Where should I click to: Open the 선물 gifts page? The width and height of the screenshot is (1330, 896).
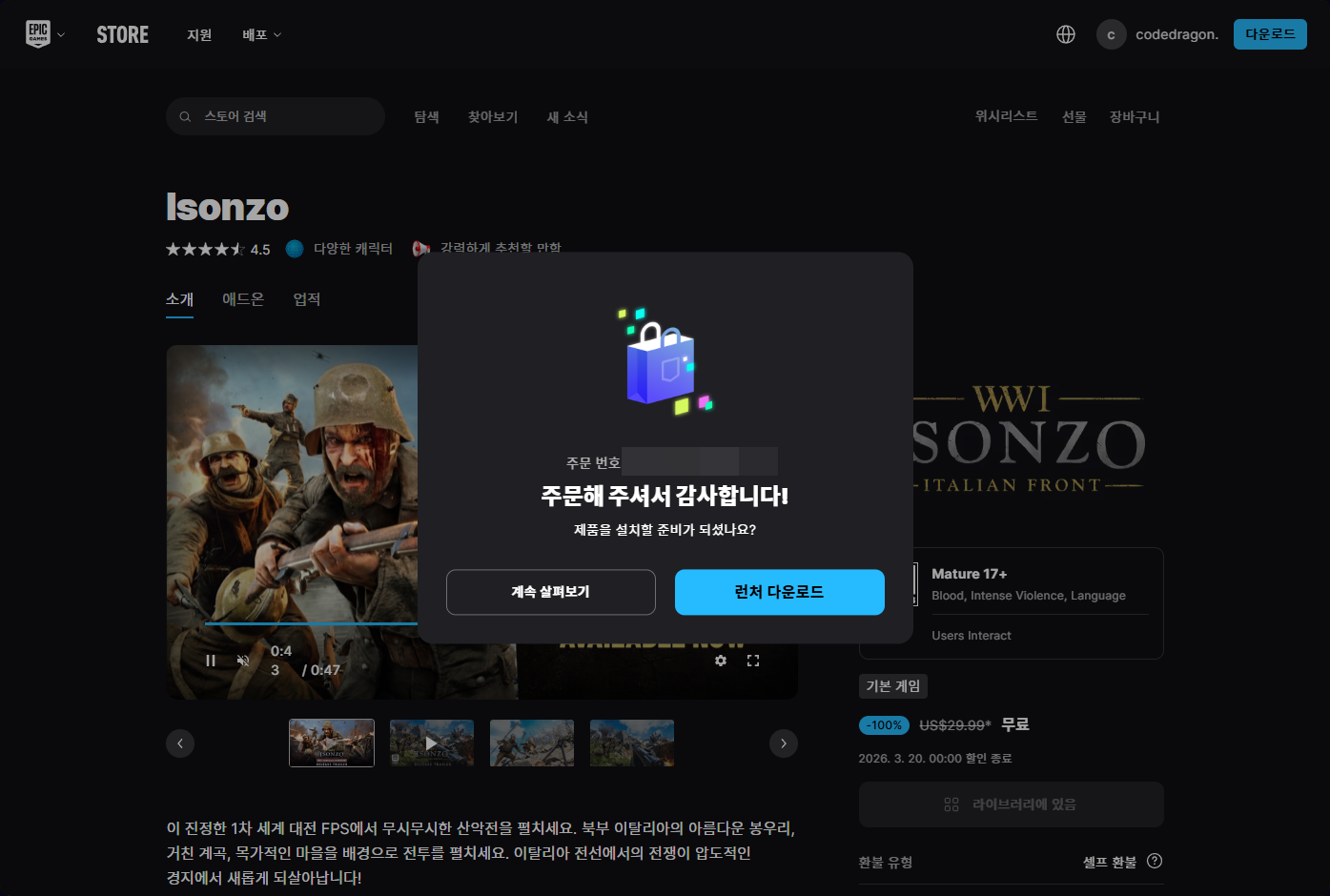[x=1074, y=116]
